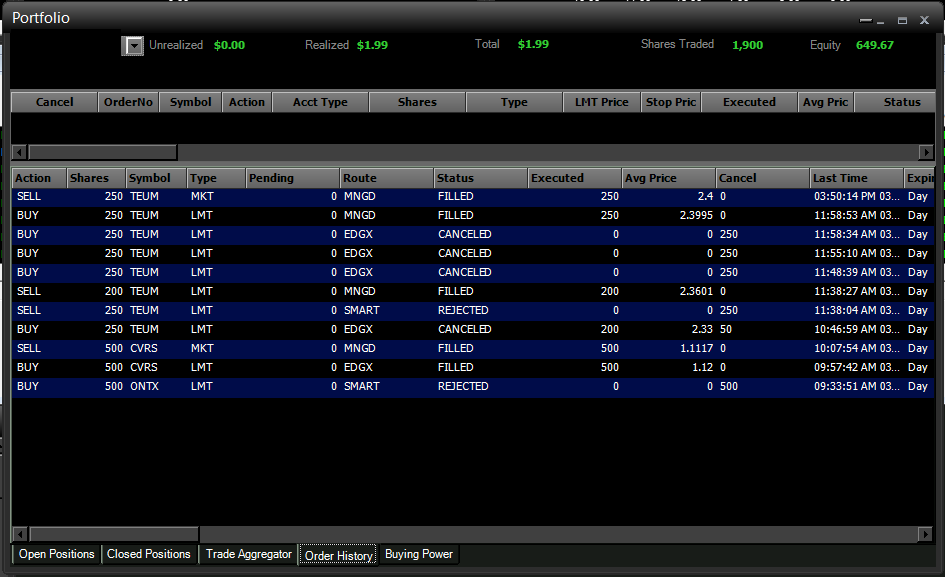This screenshot has height=577, width=945.
Task: Sort order history by Last Time column
Action: (856, 178)
